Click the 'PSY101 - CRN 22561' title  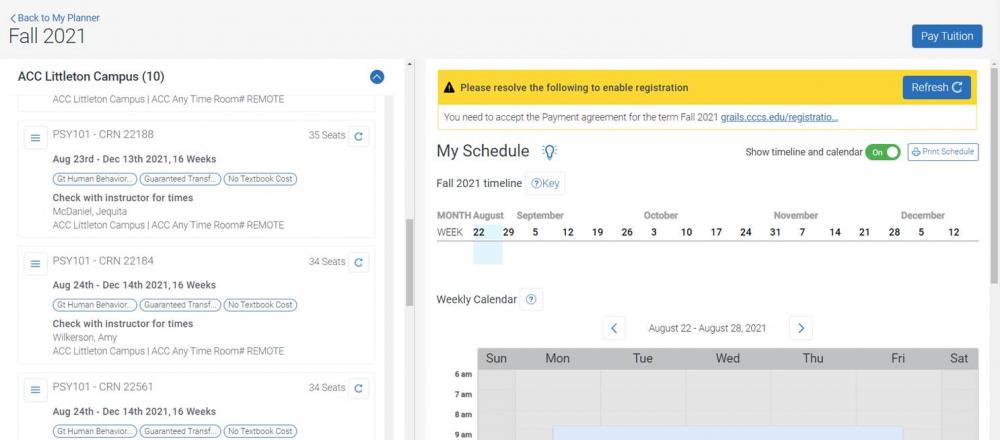click(103, 387)
